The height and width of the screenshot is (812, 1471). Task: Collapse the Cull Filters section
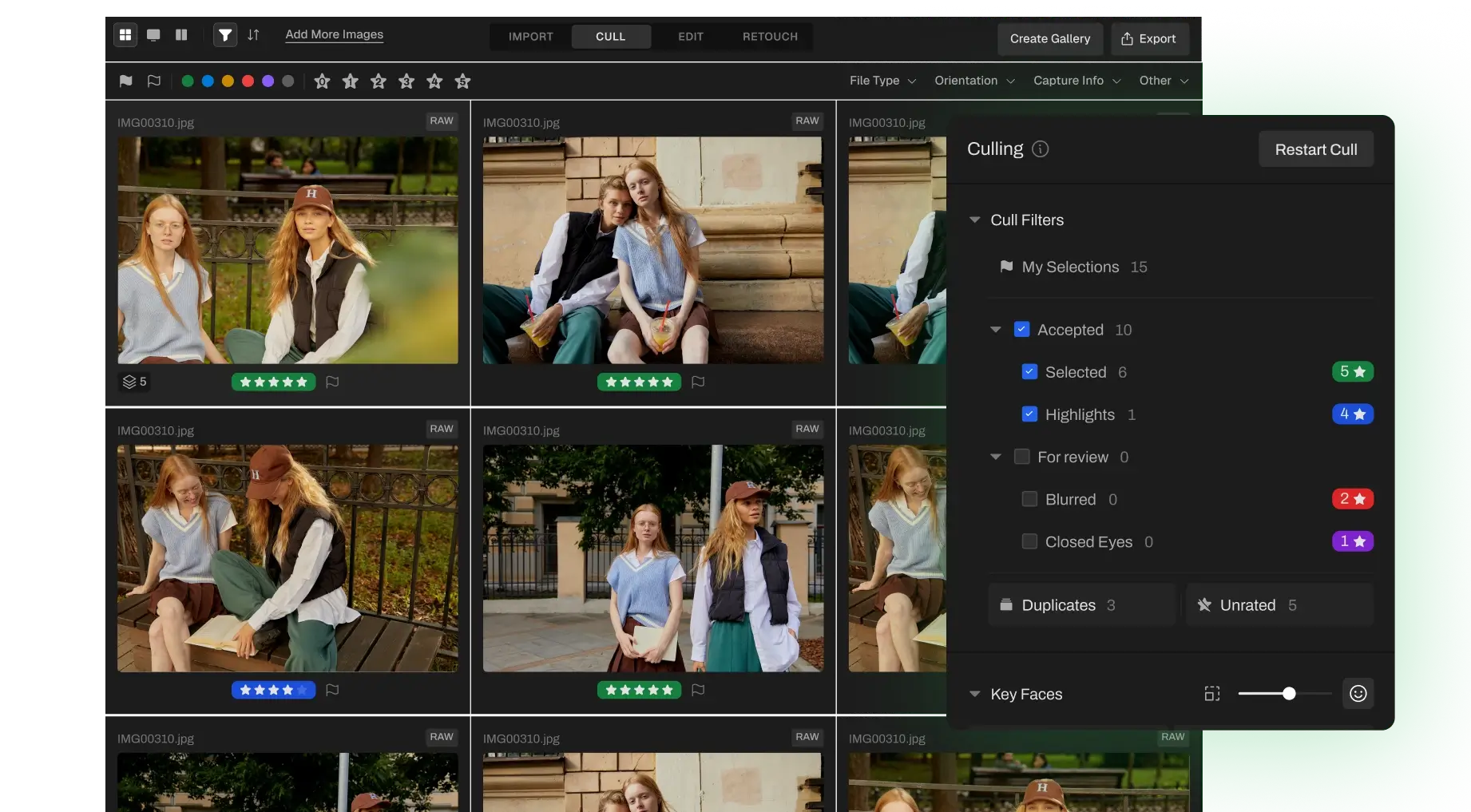point(974,220)
